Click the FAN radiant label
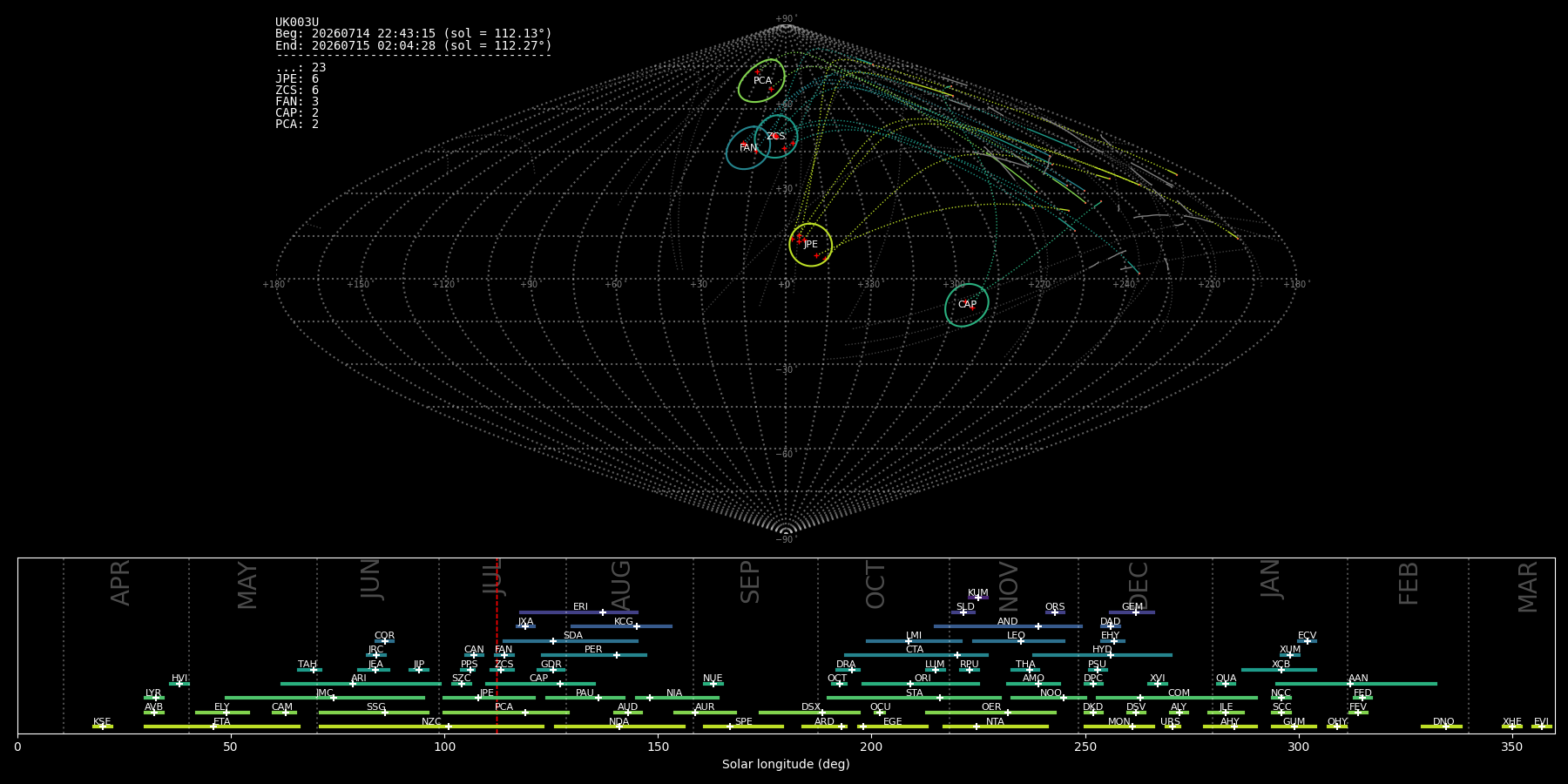Image resolution: width=1568 pixels, height=784 pixels. 748,148
